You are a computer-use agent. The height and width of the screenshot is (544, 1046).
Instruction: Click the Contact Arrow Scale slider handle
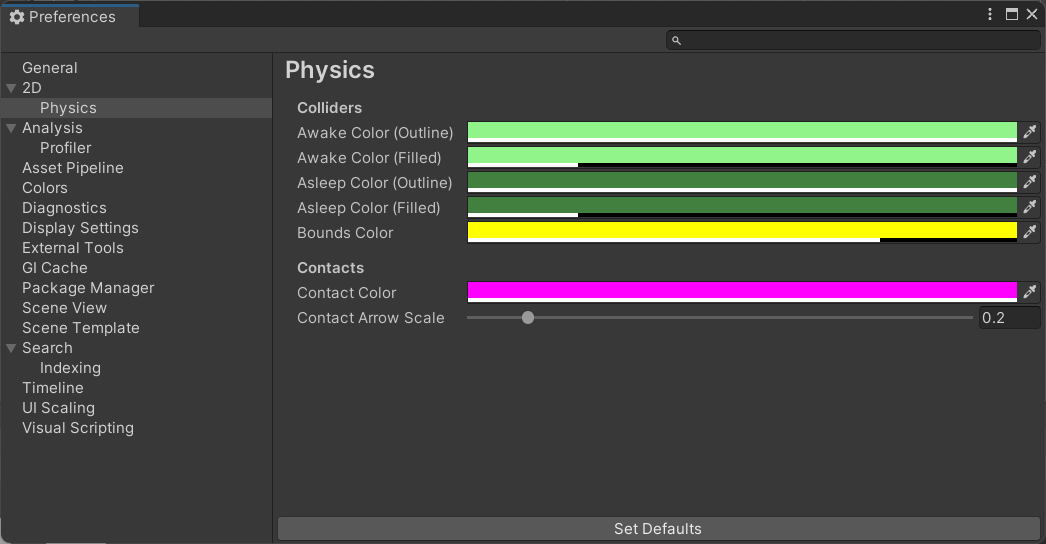pos(528,318)
